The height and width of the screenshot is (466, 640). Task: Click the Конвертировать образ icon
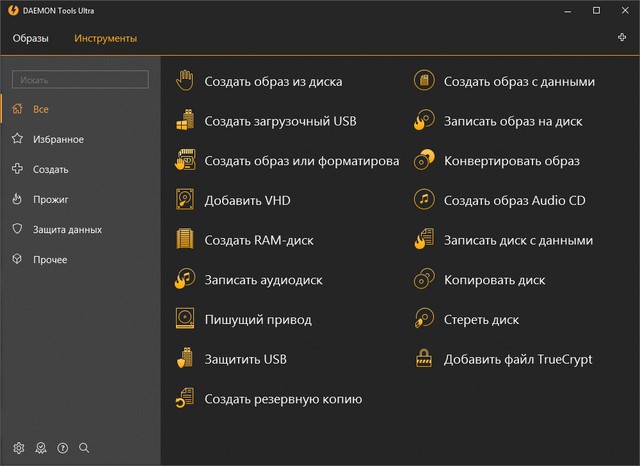(x=424, y=160)
